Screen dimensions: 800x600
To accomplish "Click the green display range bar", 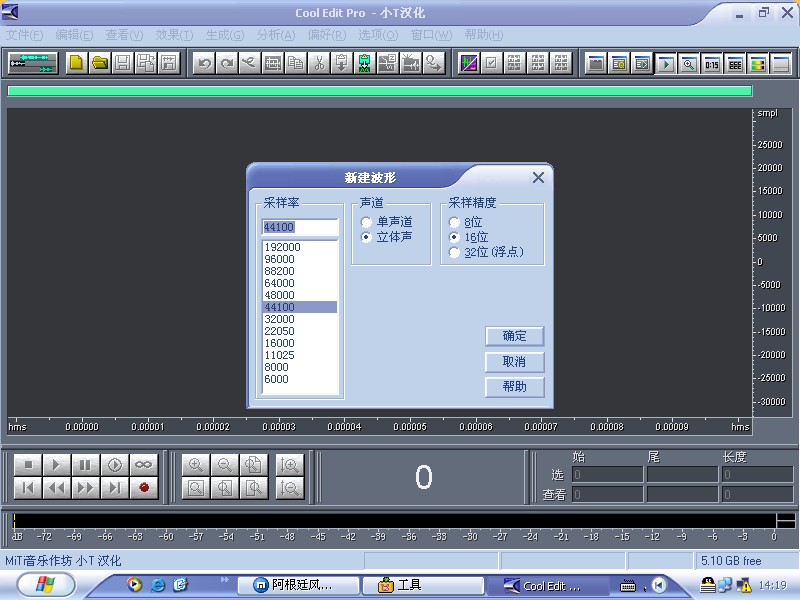I will click(x=380, y=91).
